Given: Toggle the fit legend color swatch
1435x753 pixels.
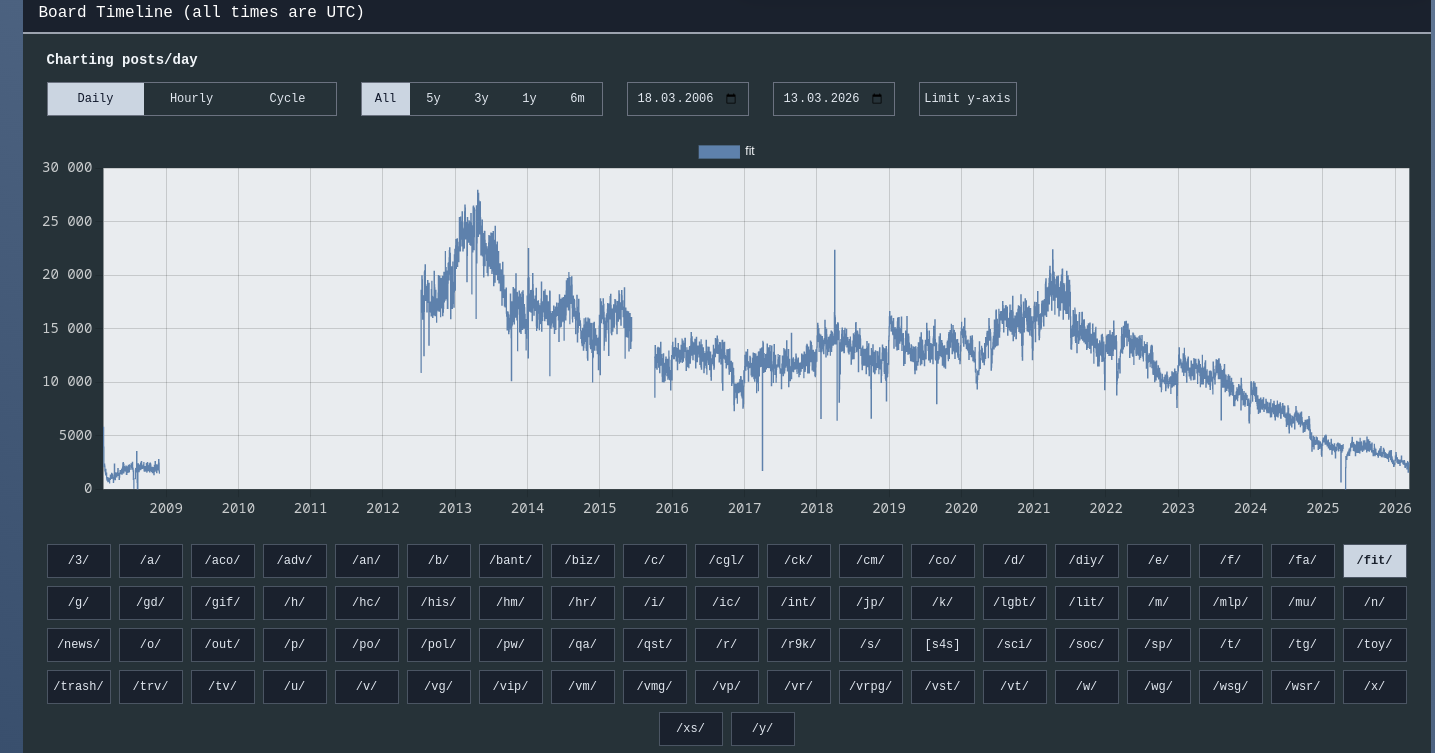Looking at the screenshot, I should (719, 152).
